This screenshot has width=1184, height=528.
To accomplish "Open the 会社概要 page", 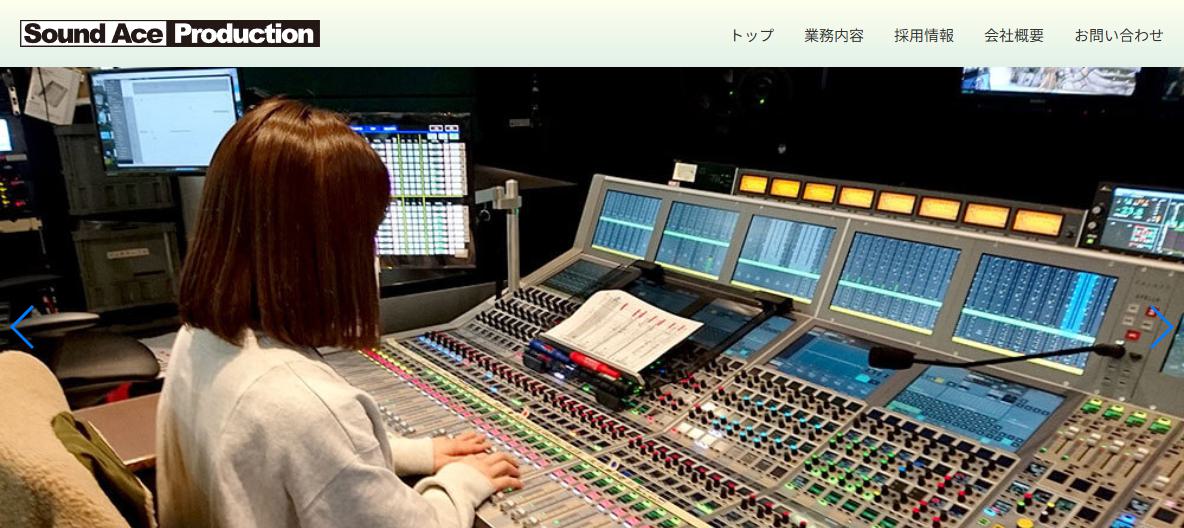I will click(1014, 35).
